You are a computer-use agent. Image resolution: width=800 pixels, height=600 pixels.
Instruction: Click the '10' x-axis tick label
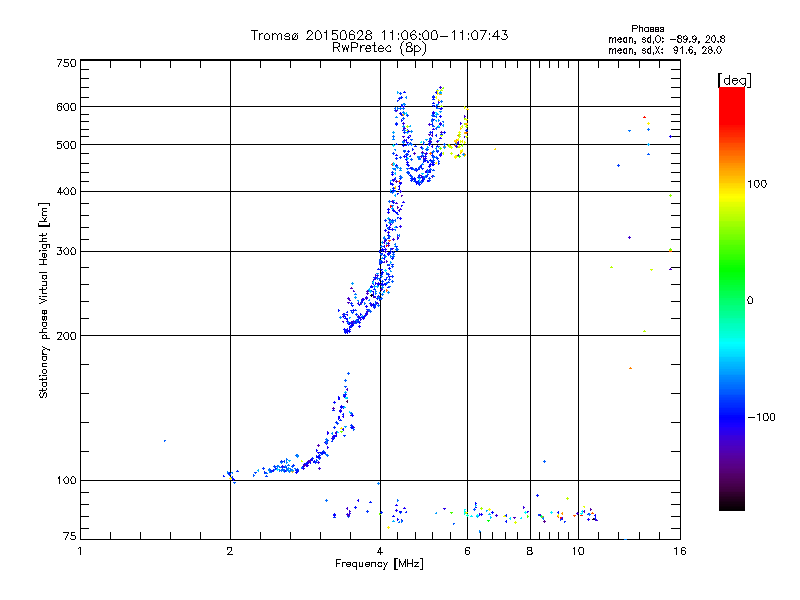pos(578,551)
